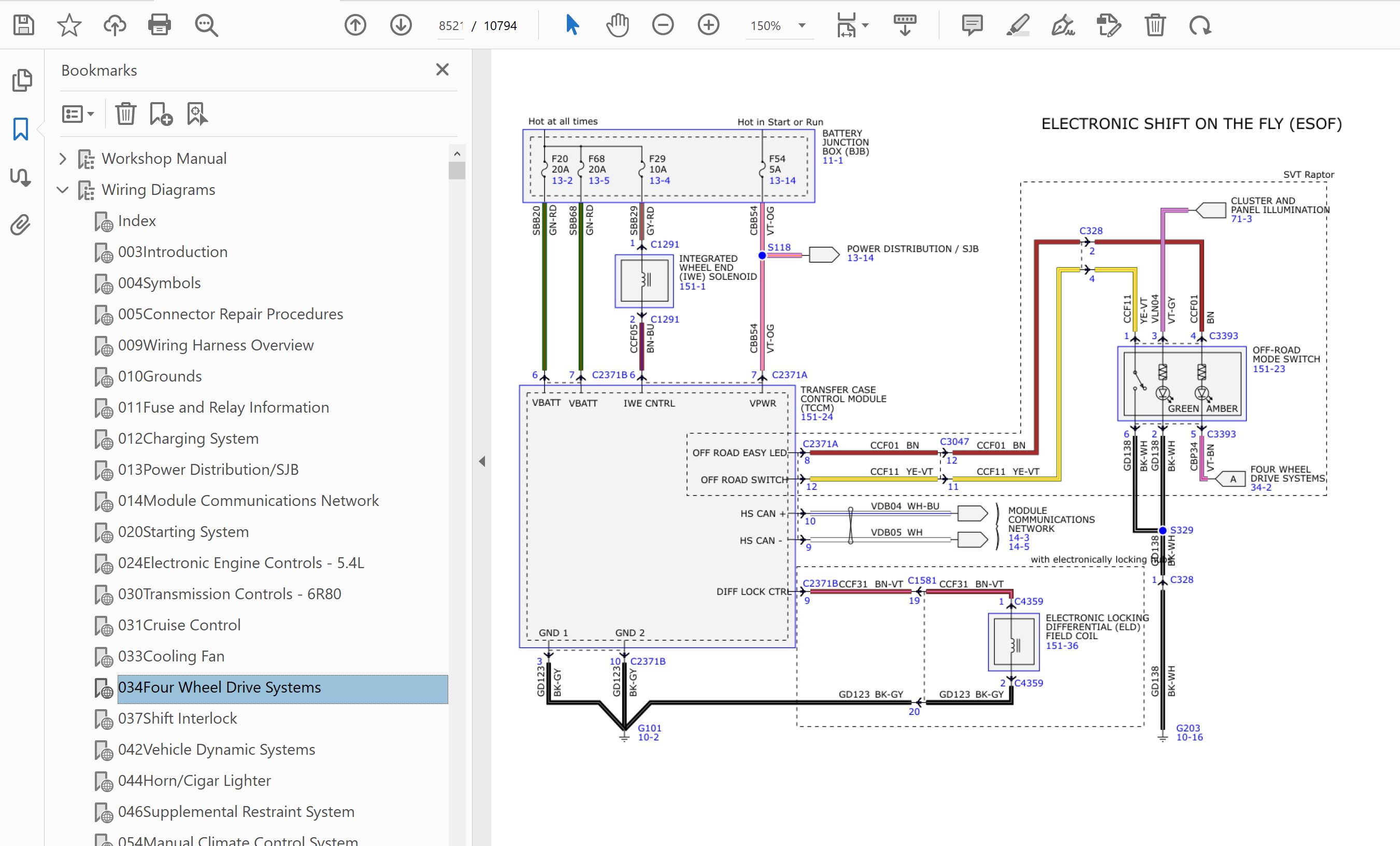Select the Hand pan tool
This screenshot has width=1400, height=846.
617,25
